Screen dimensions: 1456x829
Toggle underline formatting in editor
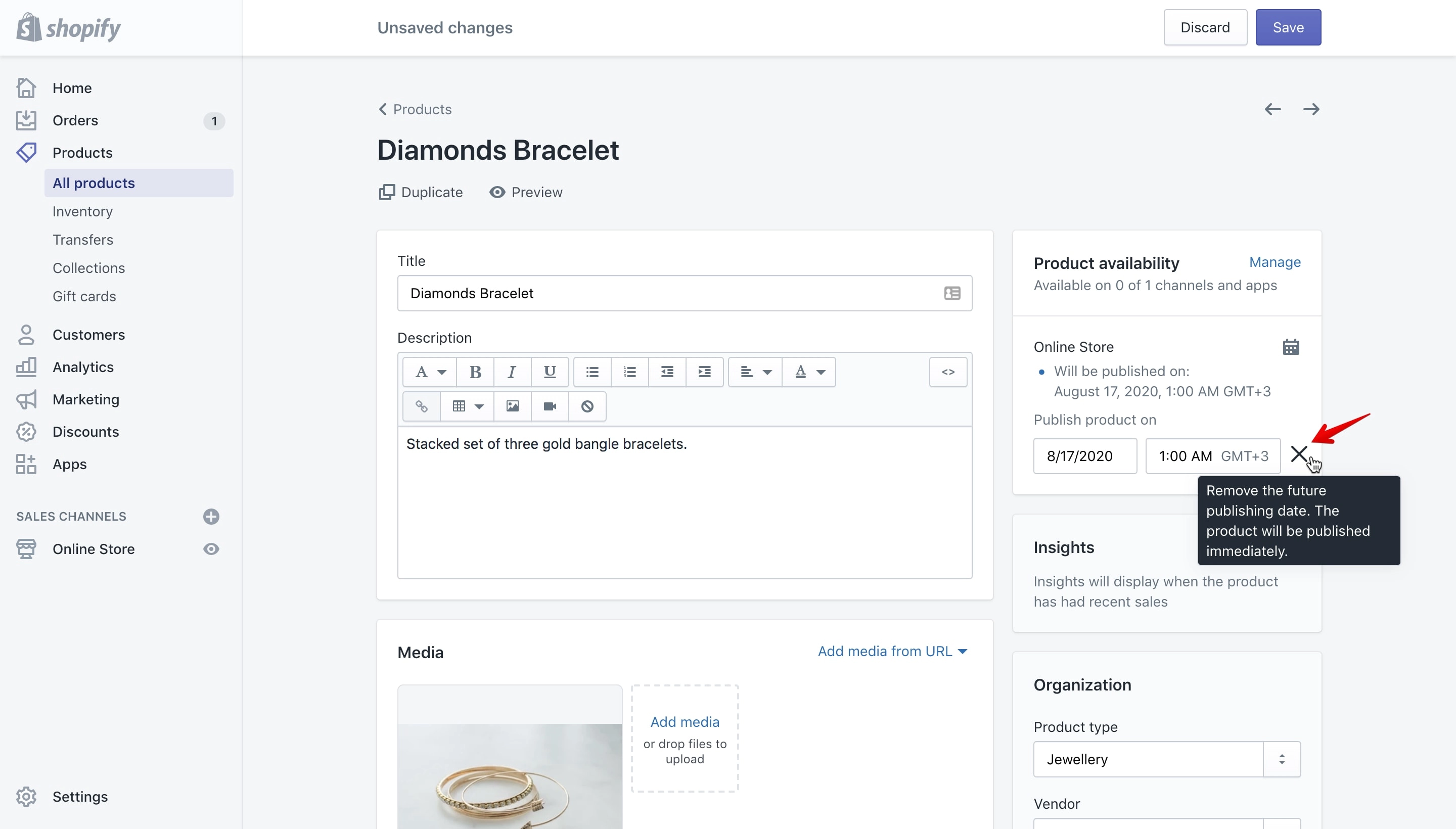pyautogui.click(x=550, y=372)
